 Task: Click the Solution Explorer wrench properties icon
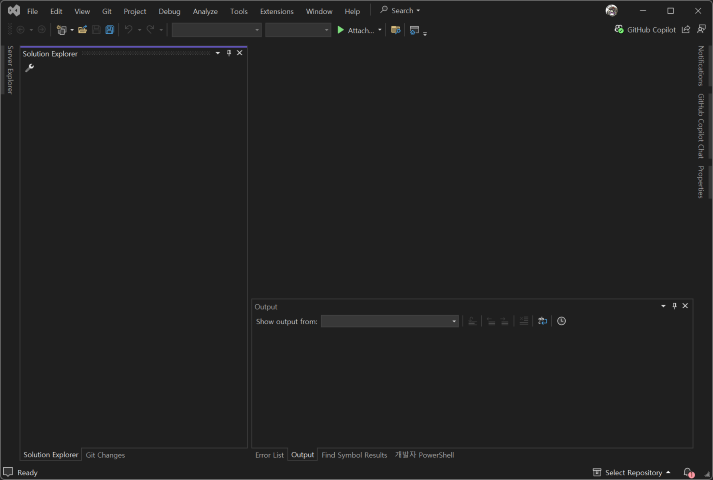(x=29, y=68)
